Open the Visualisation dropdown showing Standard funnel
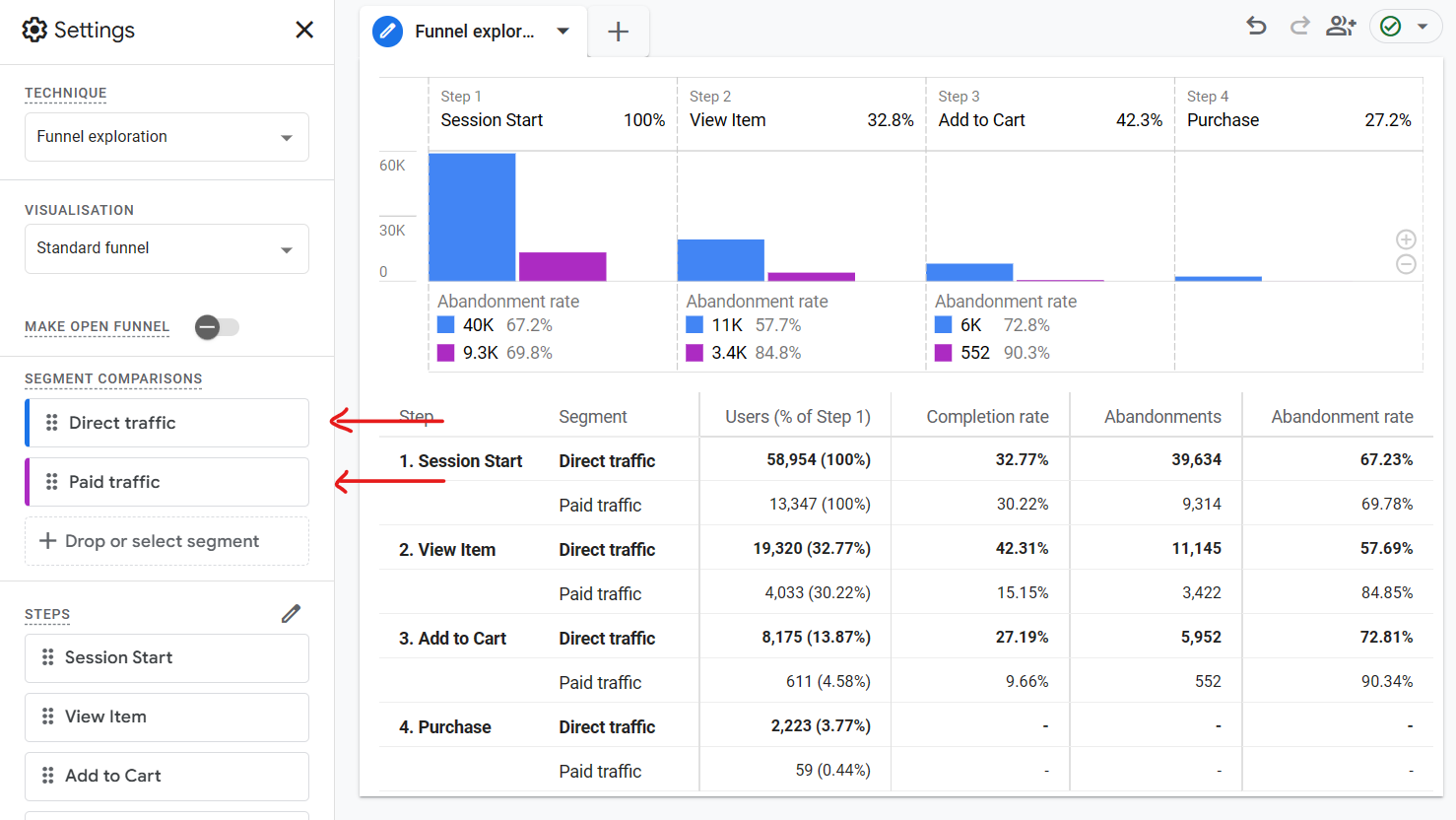Screen dimensions: 1456x820 [x=166, y=248]
